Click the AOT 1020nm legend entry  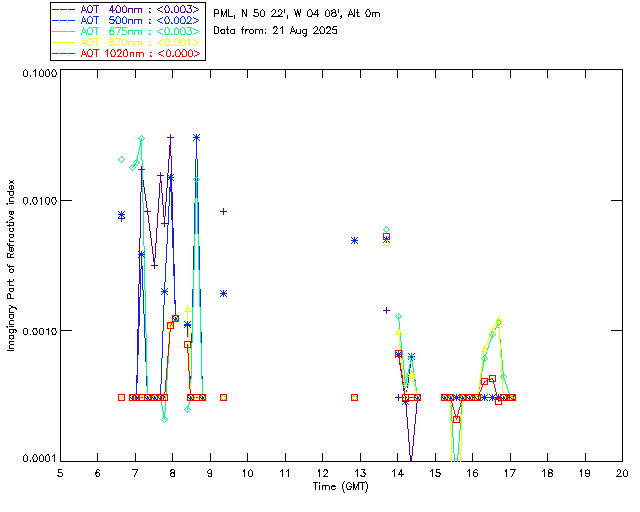[x=127, y=53]
